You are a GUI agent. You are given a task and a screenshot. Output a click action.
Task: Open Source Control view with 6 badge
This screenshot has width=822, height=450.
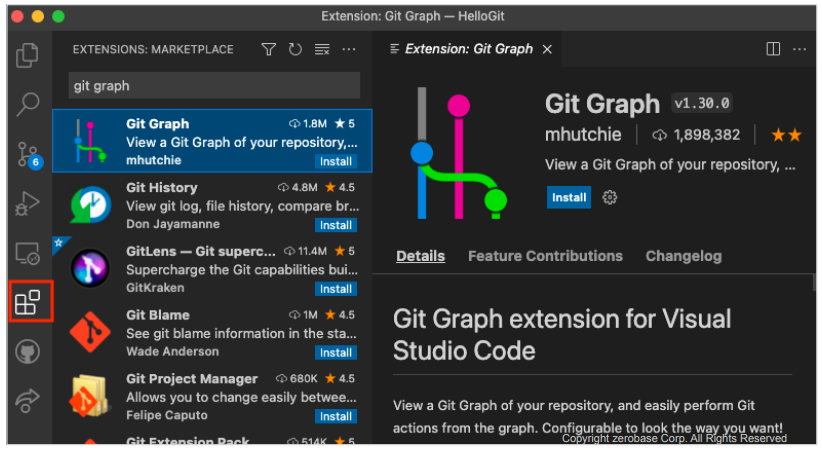click(x=29, y=155)
